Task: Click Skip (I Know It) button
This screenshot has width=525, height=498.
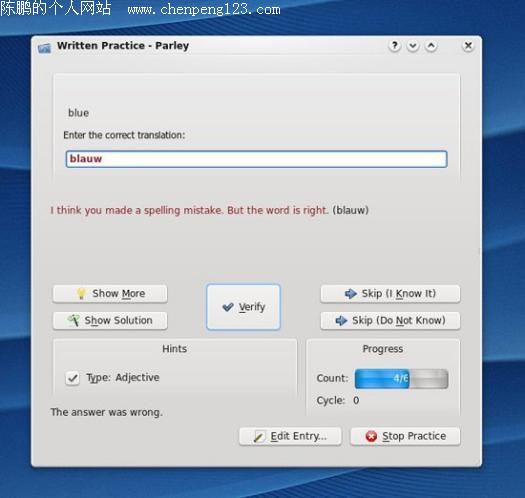Action: [390, 294]
